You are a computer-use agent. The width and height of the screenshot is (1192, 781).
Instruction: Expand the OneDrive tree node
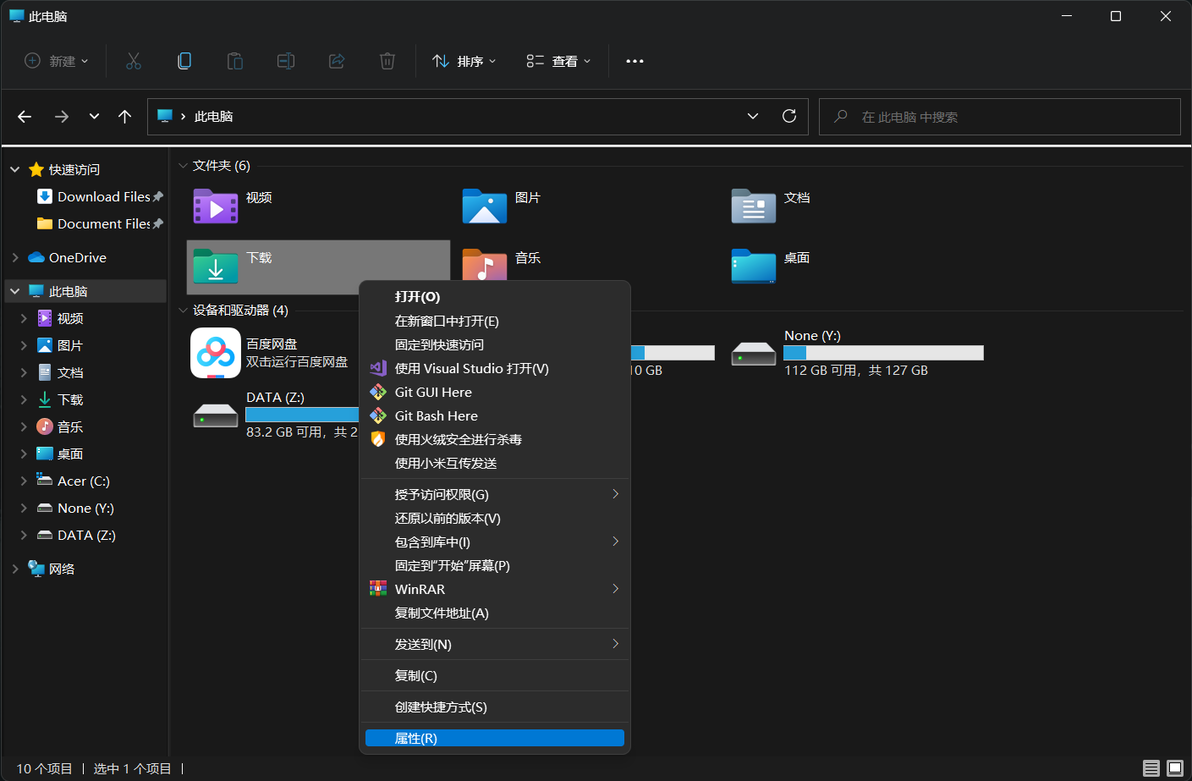(15, 258)
